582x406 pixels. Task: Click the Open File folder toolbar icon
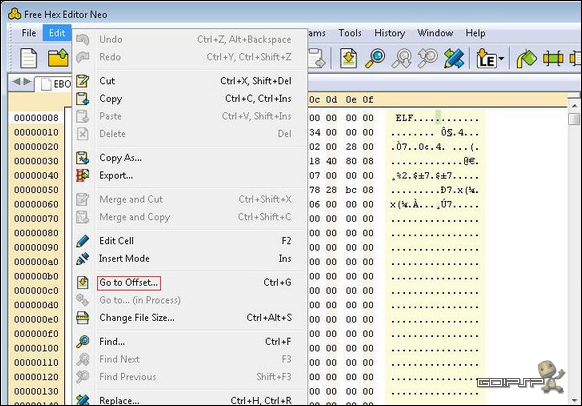click(58, 58)
